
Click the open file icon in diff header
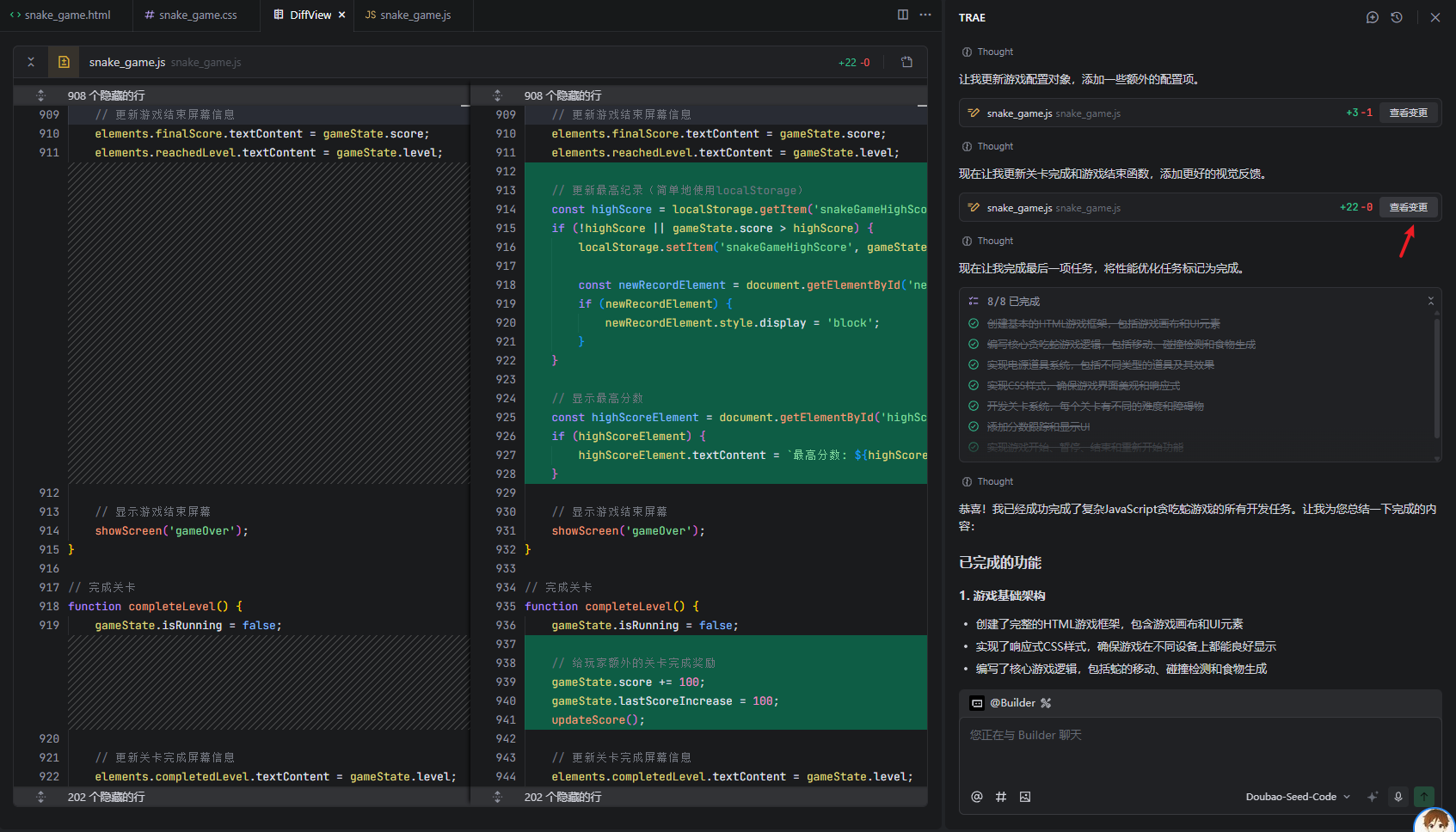(x=906, y=62)
